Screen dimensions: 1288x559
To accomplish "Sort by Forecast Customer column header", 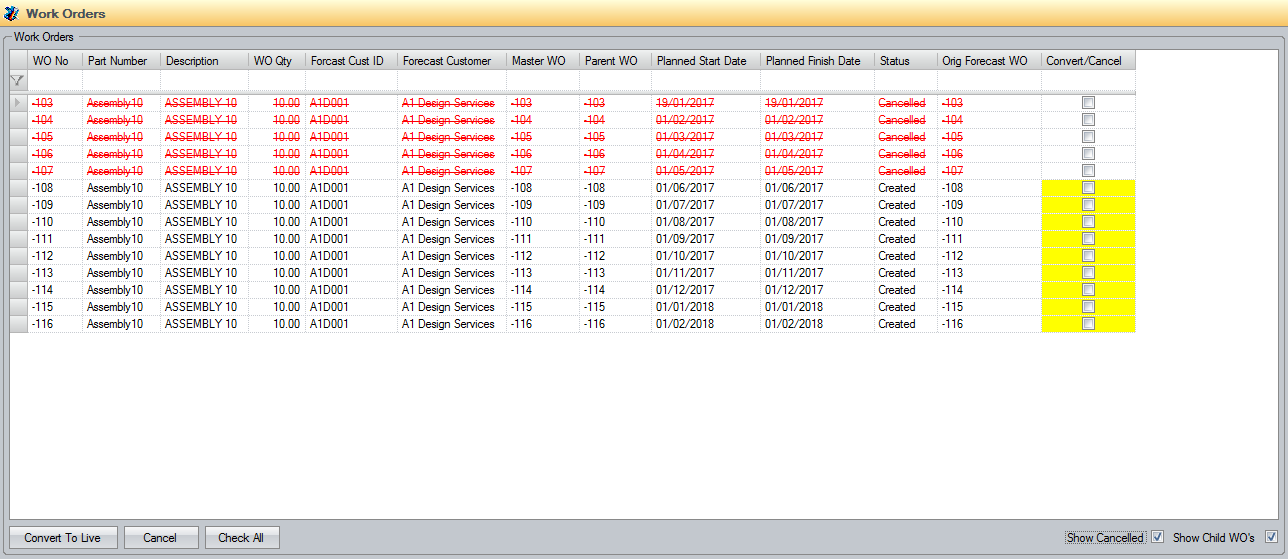I will (452, 61).
